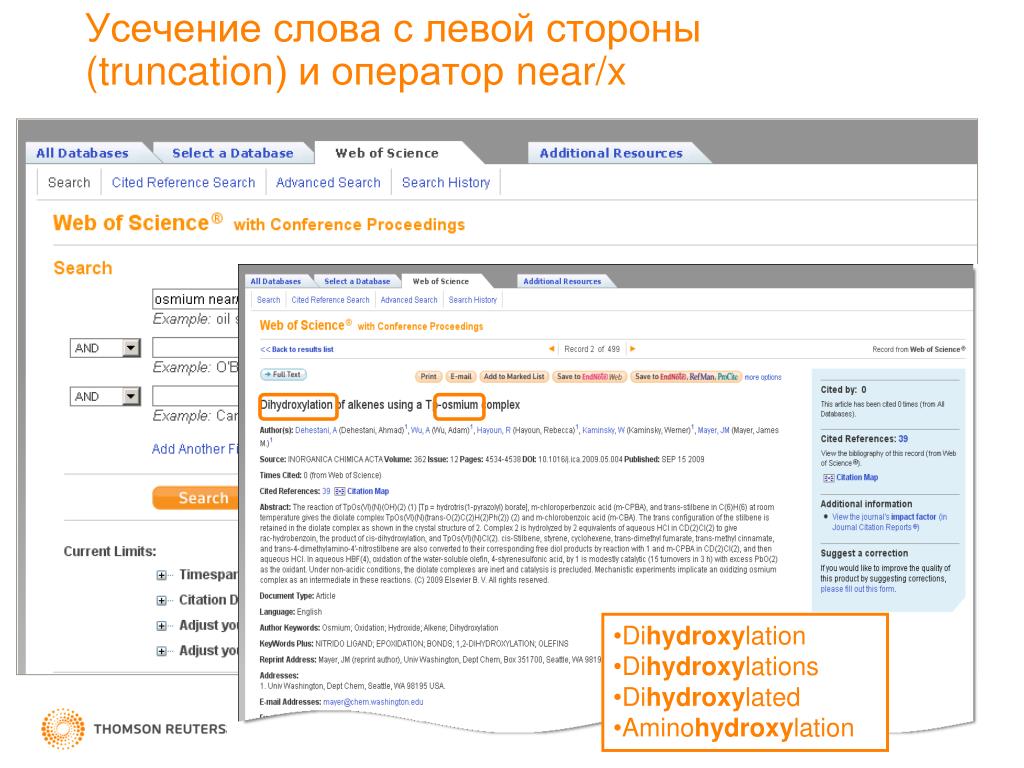Click '<< Back to results list' link
The width and height of the screenshot is (1024, 768).
point(297,349)
